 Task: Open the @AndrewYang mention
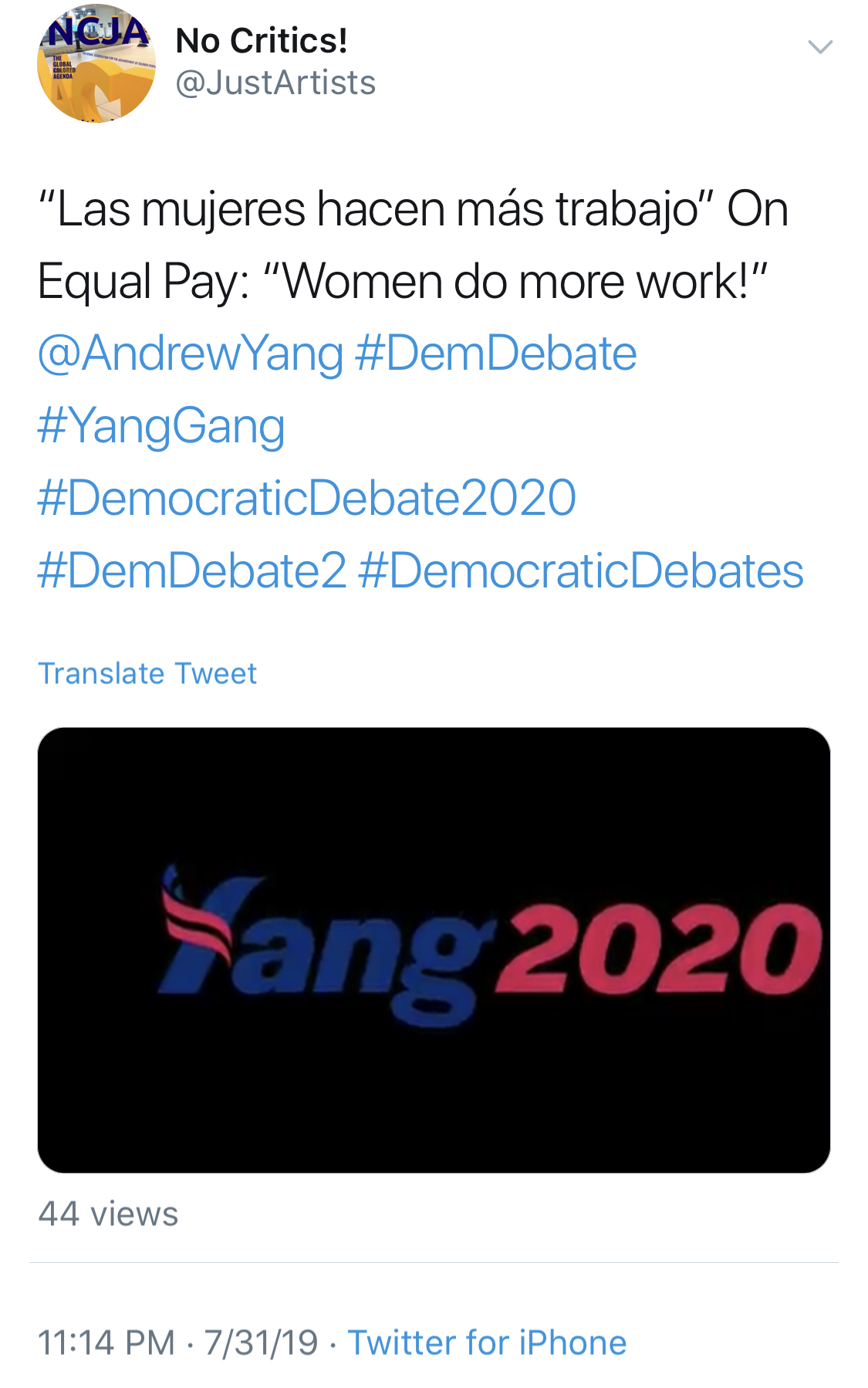click(x=191, y=354)
